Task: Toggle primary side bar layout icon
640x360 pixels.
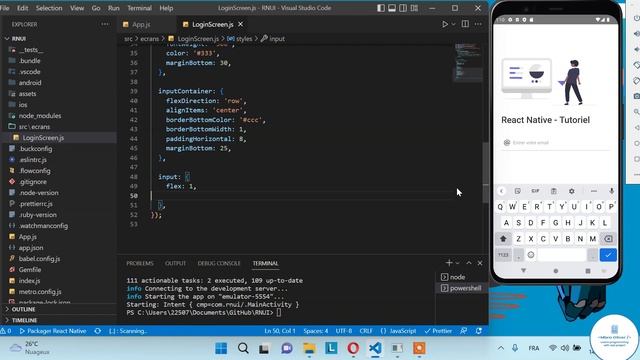Action: click(381, 8)
